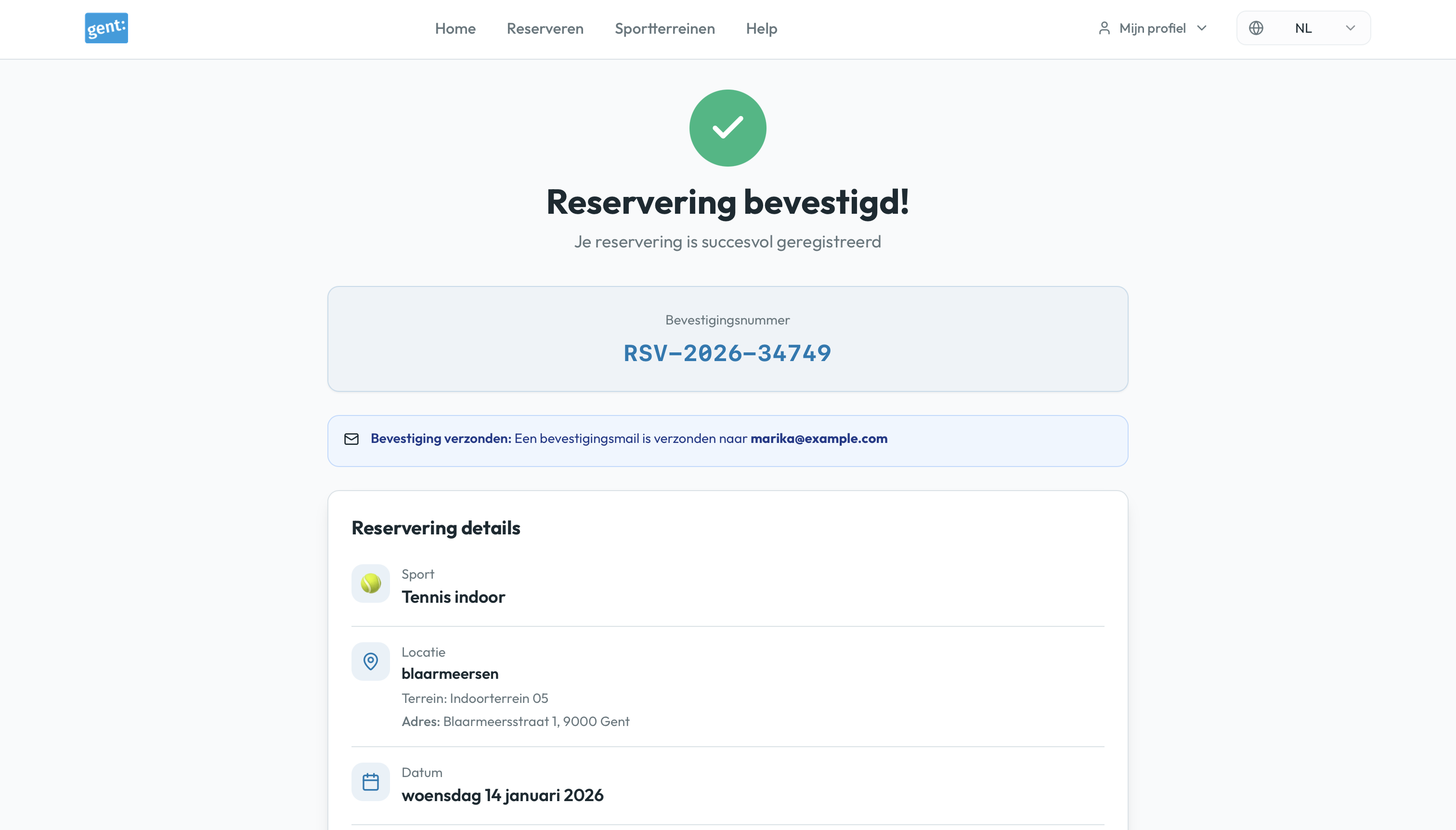Screen dimensions: 1456x830
Task: Click the email address marika@example.com
Action: click(819, 439)
